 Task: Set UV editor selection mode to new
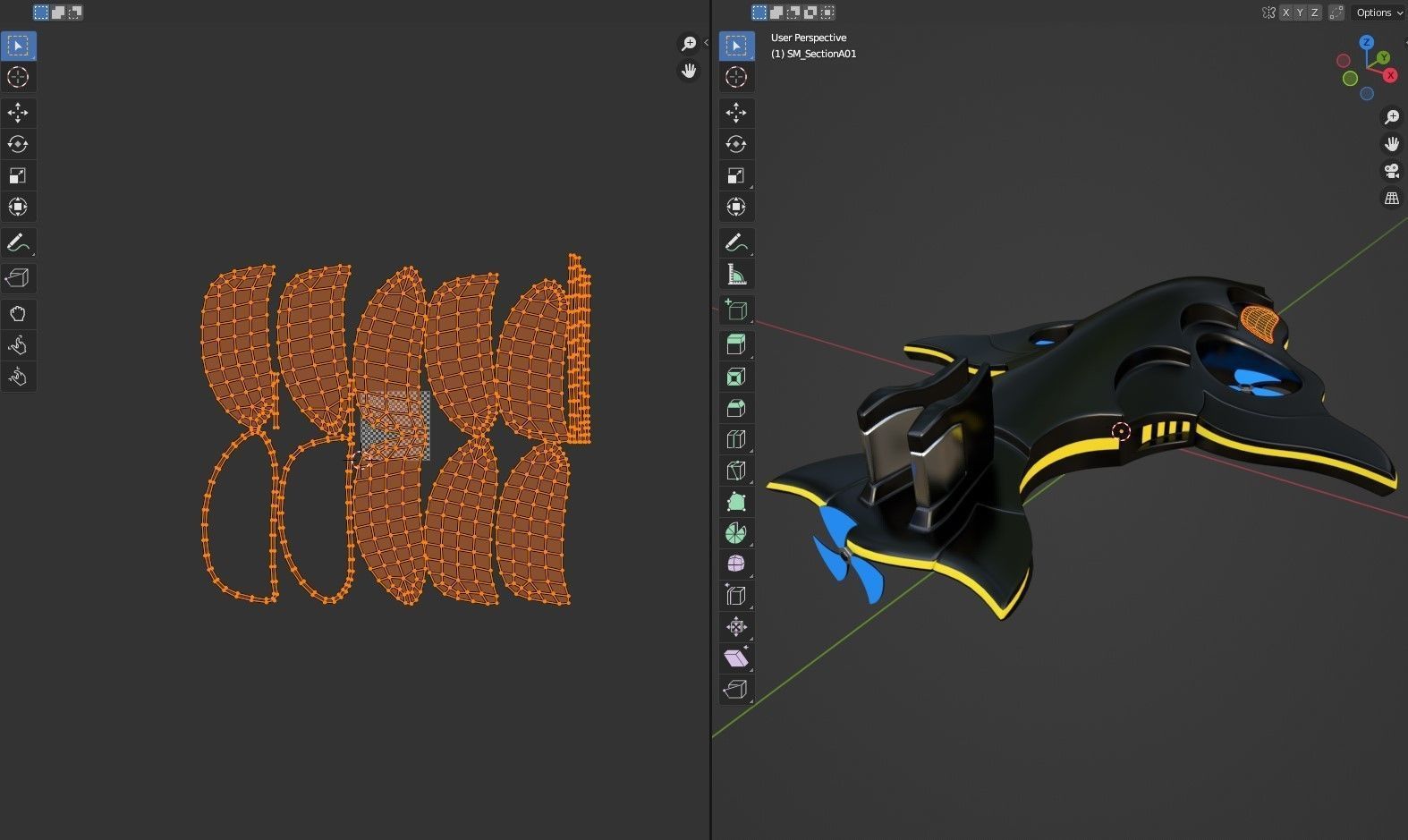41,13
